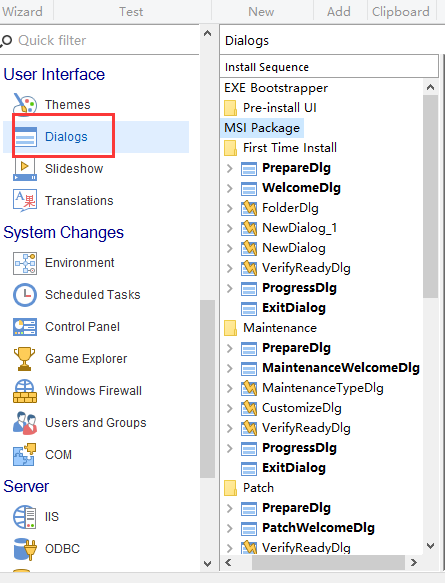
Task: Select ProgressDlg under First Time Install
Action: pos(299,288)
